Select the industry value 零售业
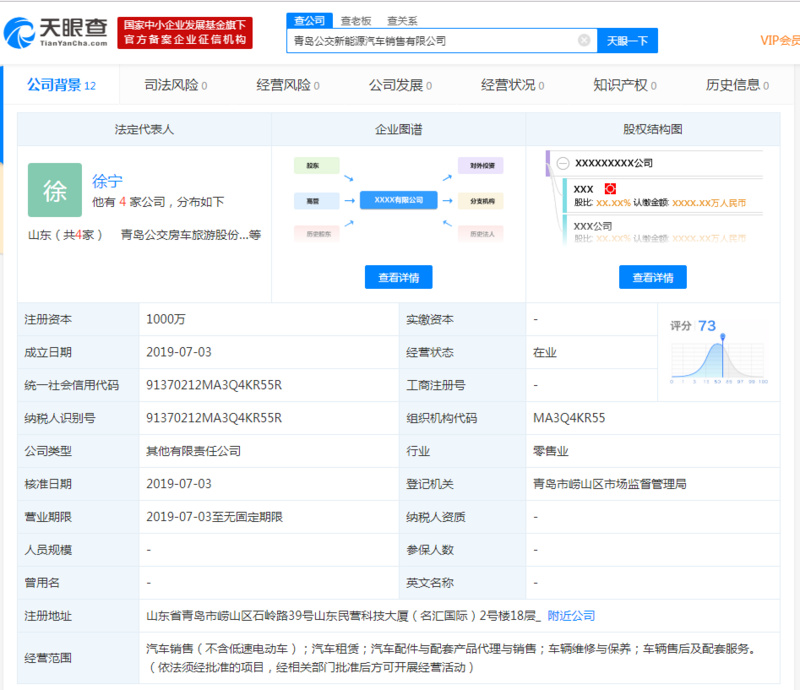Image resolution: width=800 pixels, height=690 pixels. [x=551, y=451]
